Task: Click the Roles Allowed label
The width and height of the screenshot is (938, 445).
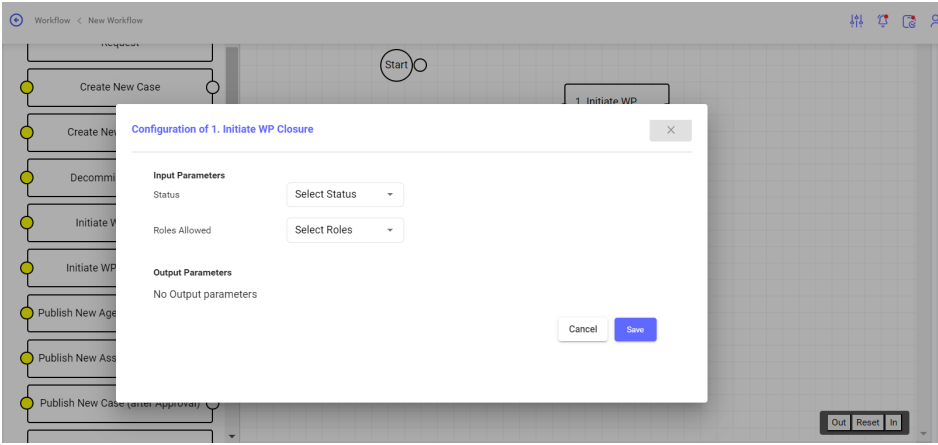Action: pos(182,230)
